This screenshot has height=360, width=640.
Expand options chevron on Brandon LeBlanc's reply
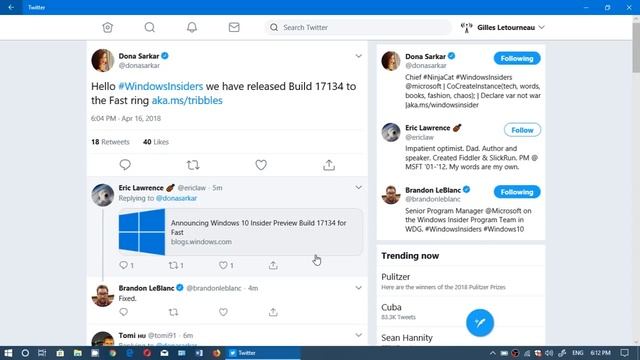coord(358,288)
